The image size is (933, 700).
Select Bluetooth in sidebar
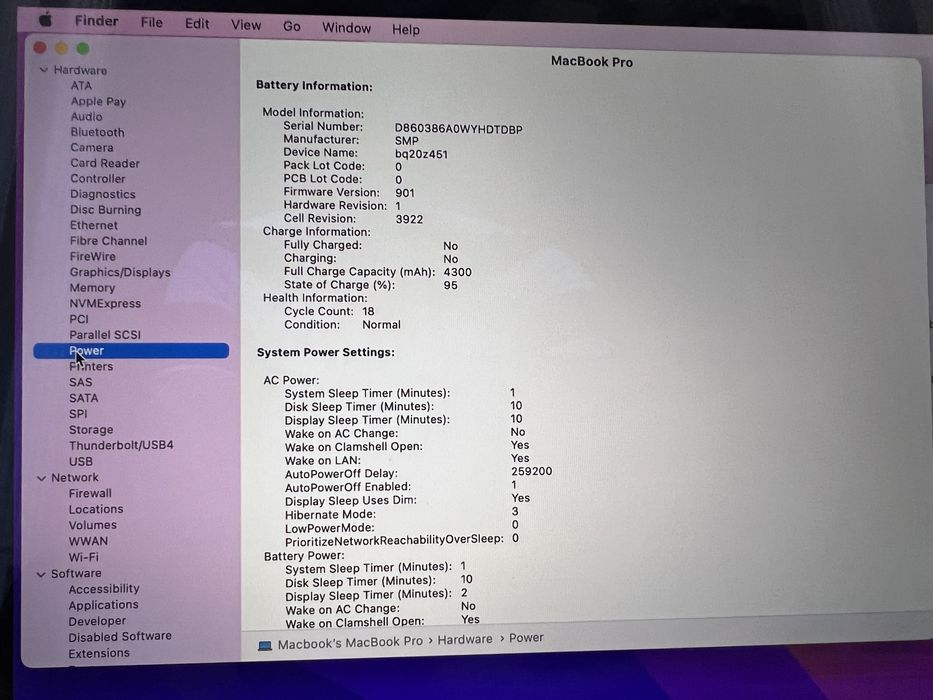click(x=98, y=132)
